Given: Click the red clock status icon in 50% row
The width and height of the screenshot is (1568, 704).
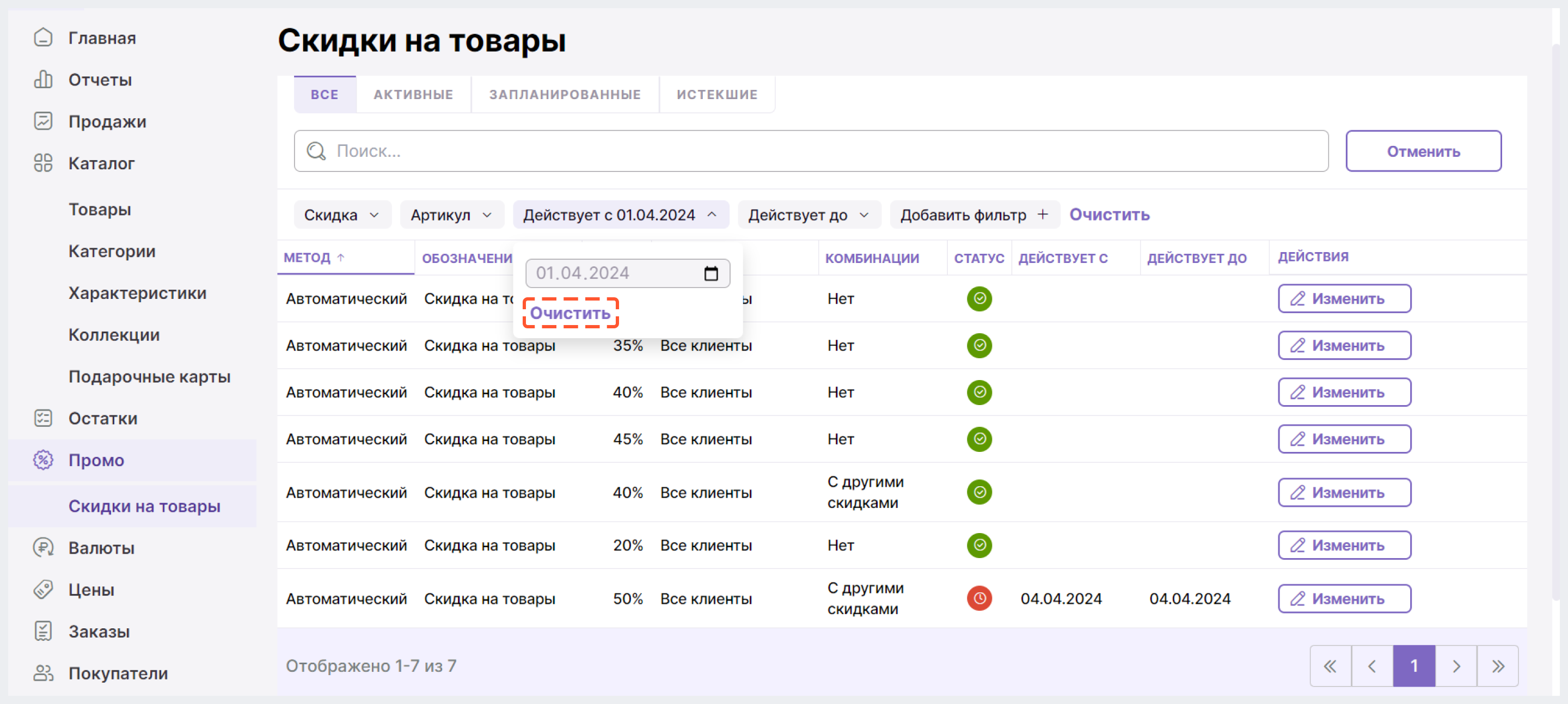Looking at the screenshot, I should pyautogui.click(x=979, y=599).
